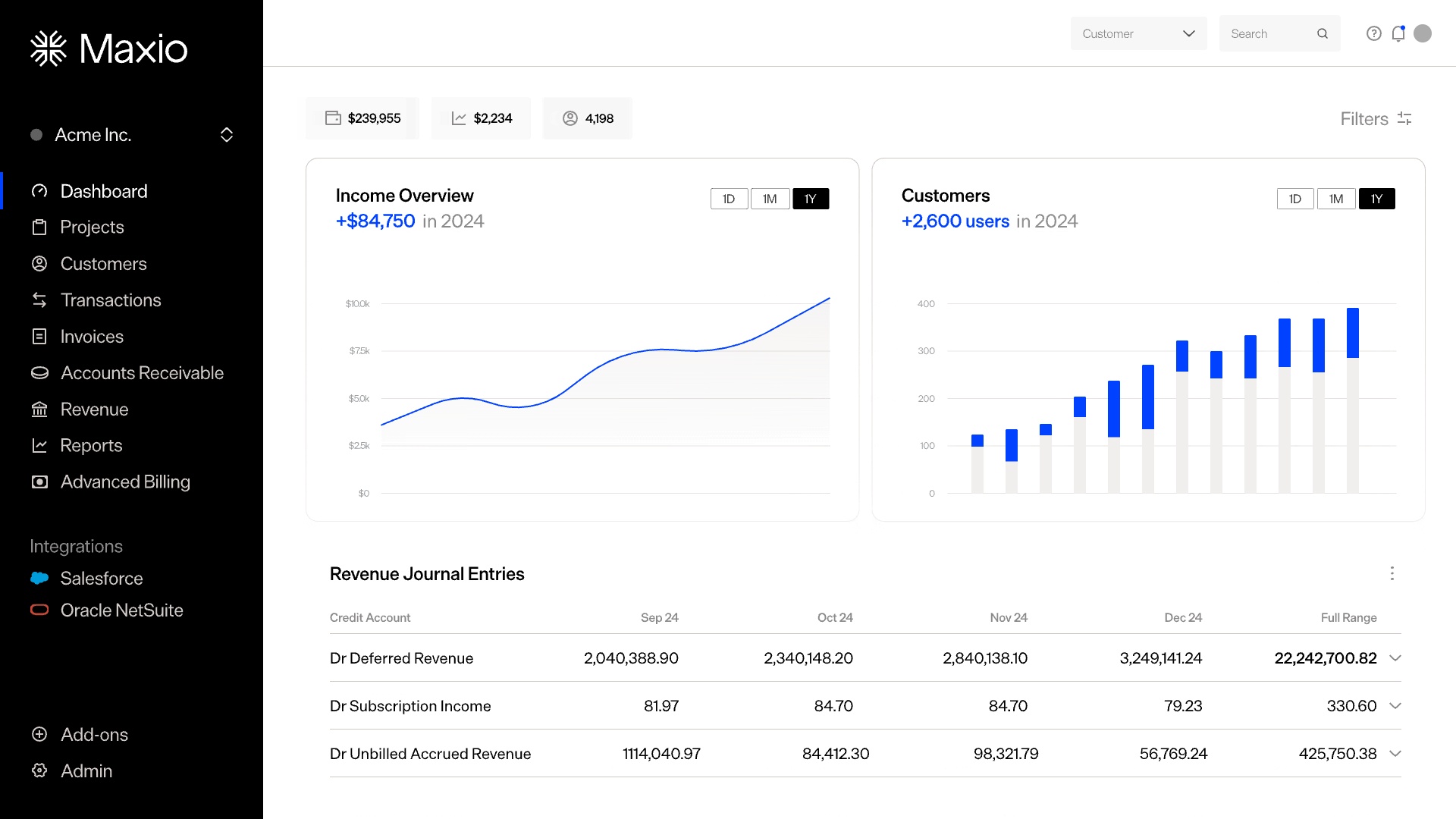Open the Customer dropdown in header

pos(1138,33)
